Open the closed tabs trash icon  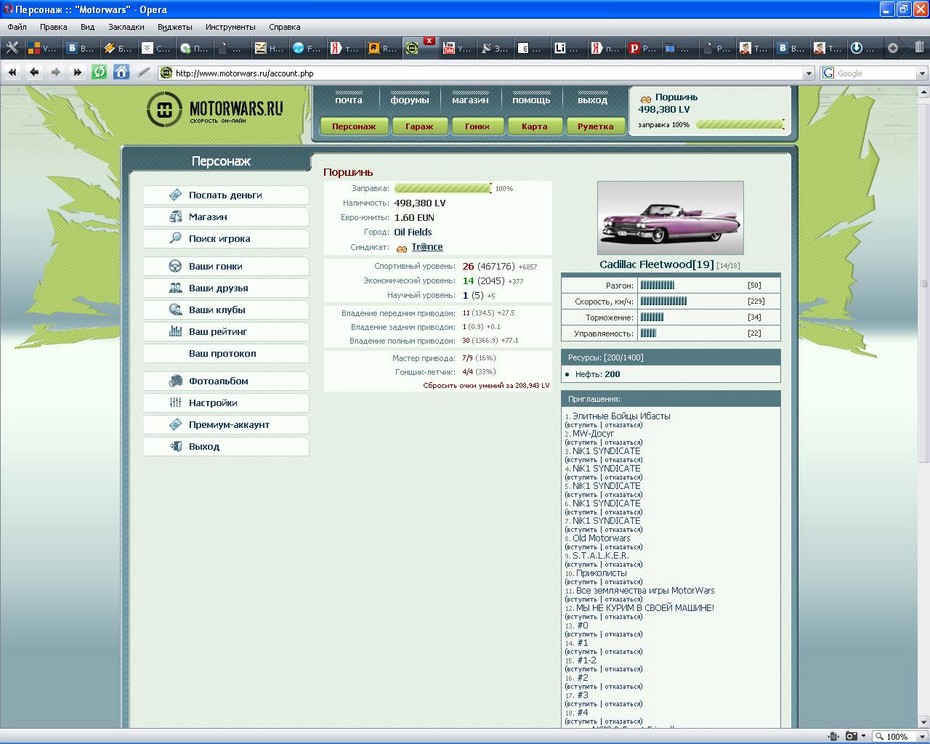919,48
